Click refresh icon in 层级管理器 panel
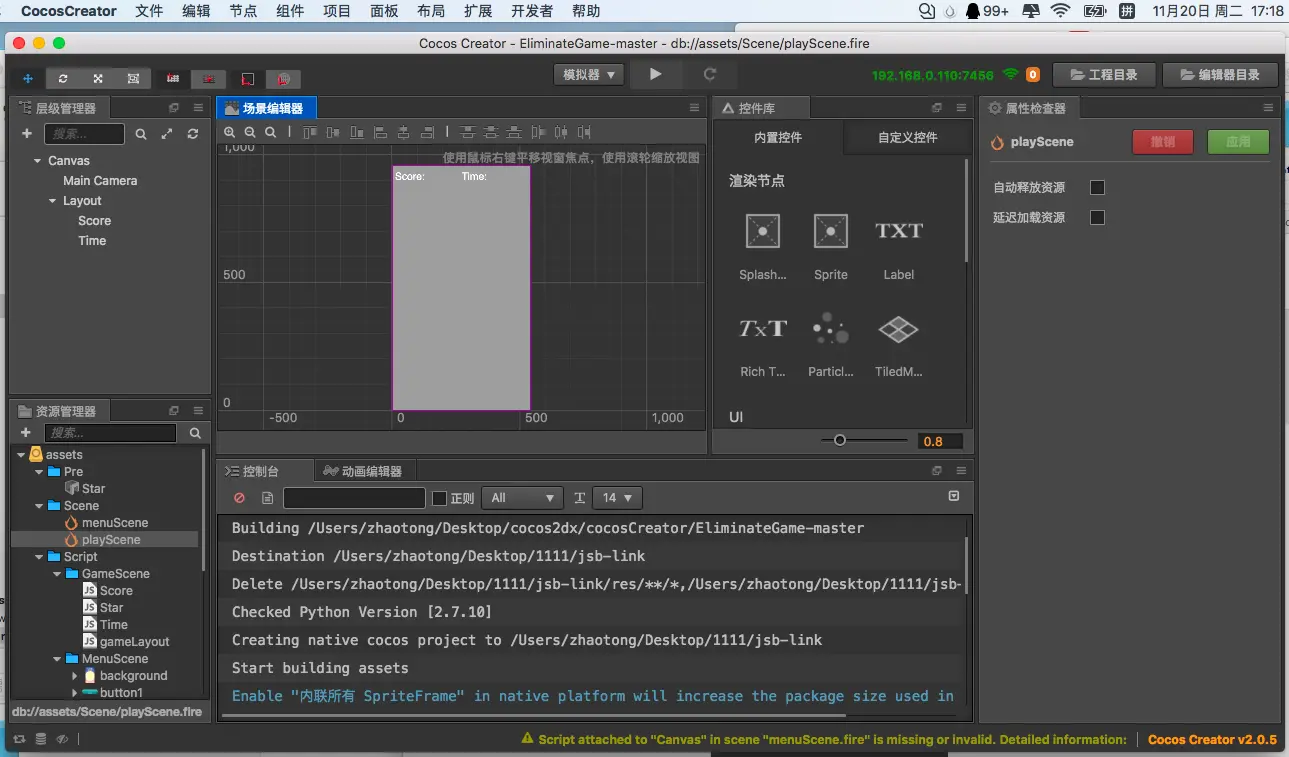The width and height of the screenshot is (1289, 757). click(193, 134)
